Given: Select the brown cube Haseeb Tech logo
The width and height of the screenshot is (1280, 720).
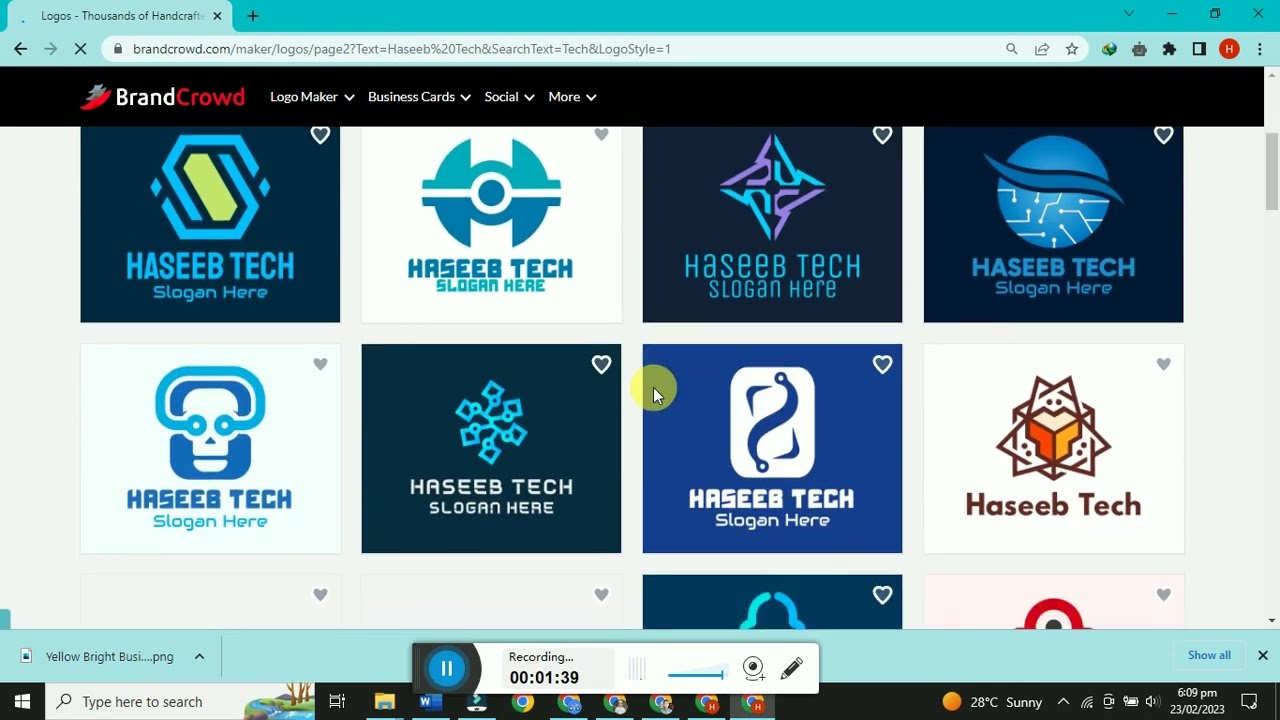Looking at the screenshot, I should coord(1053,449).
